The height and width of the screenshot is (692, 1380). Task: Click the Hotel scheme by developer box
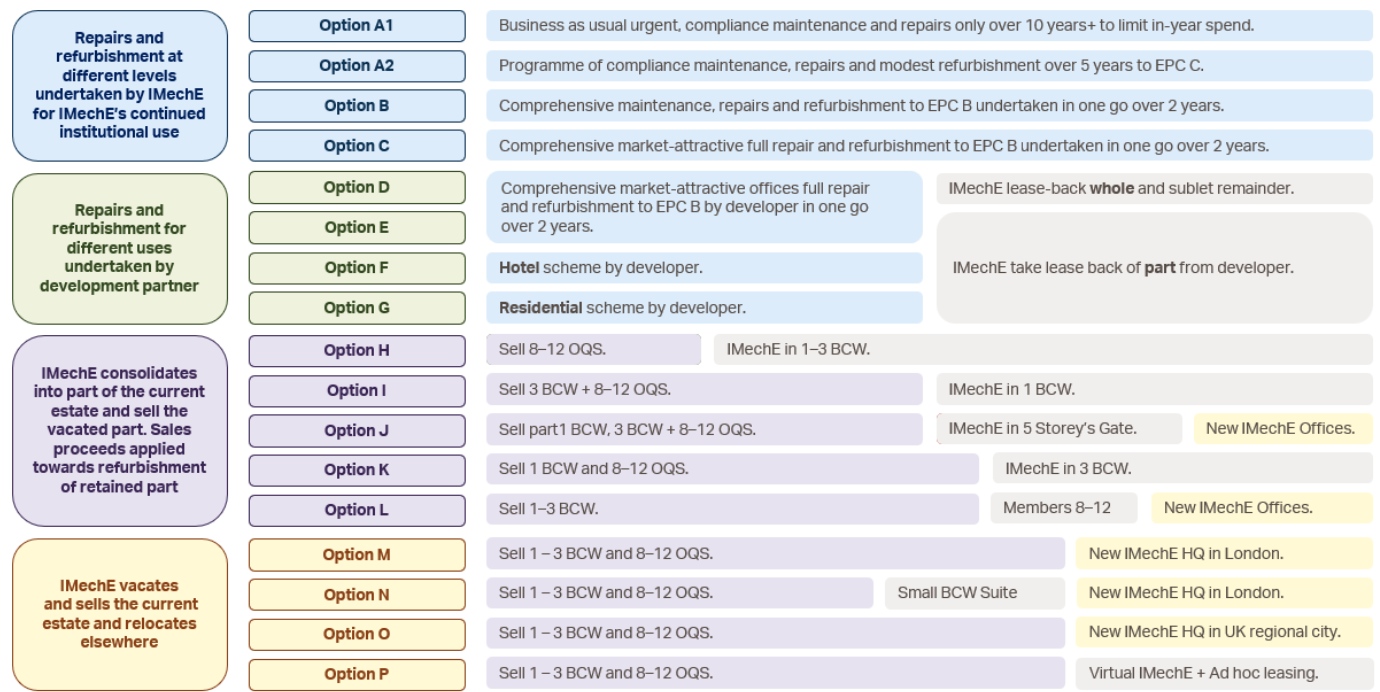coord(705,268)
